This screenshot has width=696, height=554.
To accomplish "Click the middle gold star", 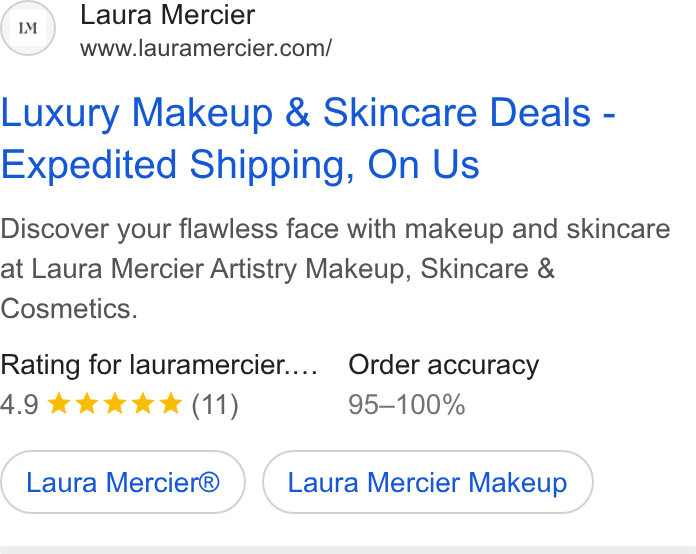I will [x=115, y=404].
